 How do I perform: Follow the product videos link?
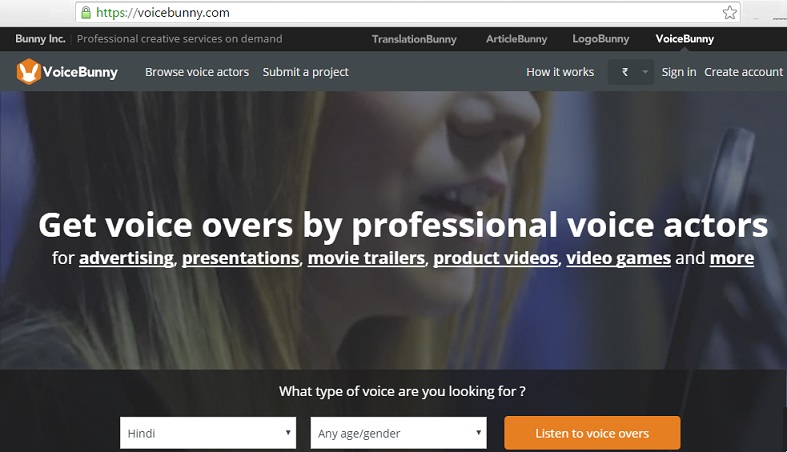[496, 258]
